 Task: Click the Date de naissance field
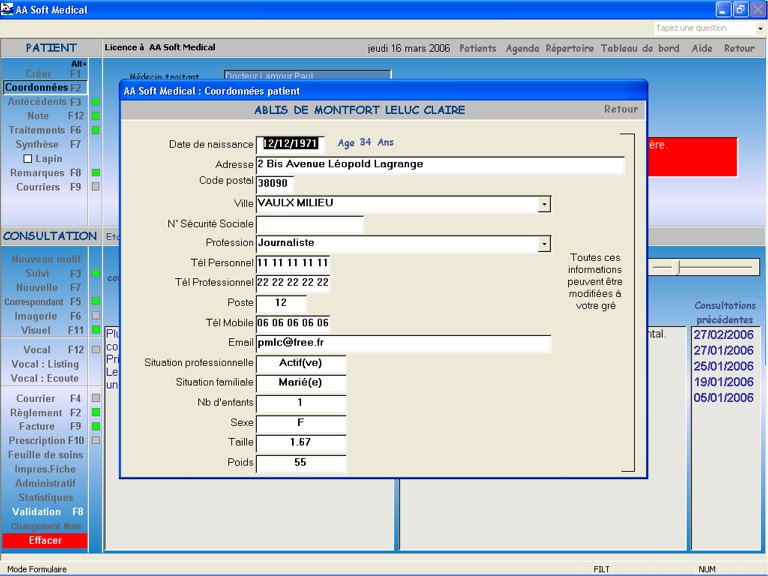[290, 144]
